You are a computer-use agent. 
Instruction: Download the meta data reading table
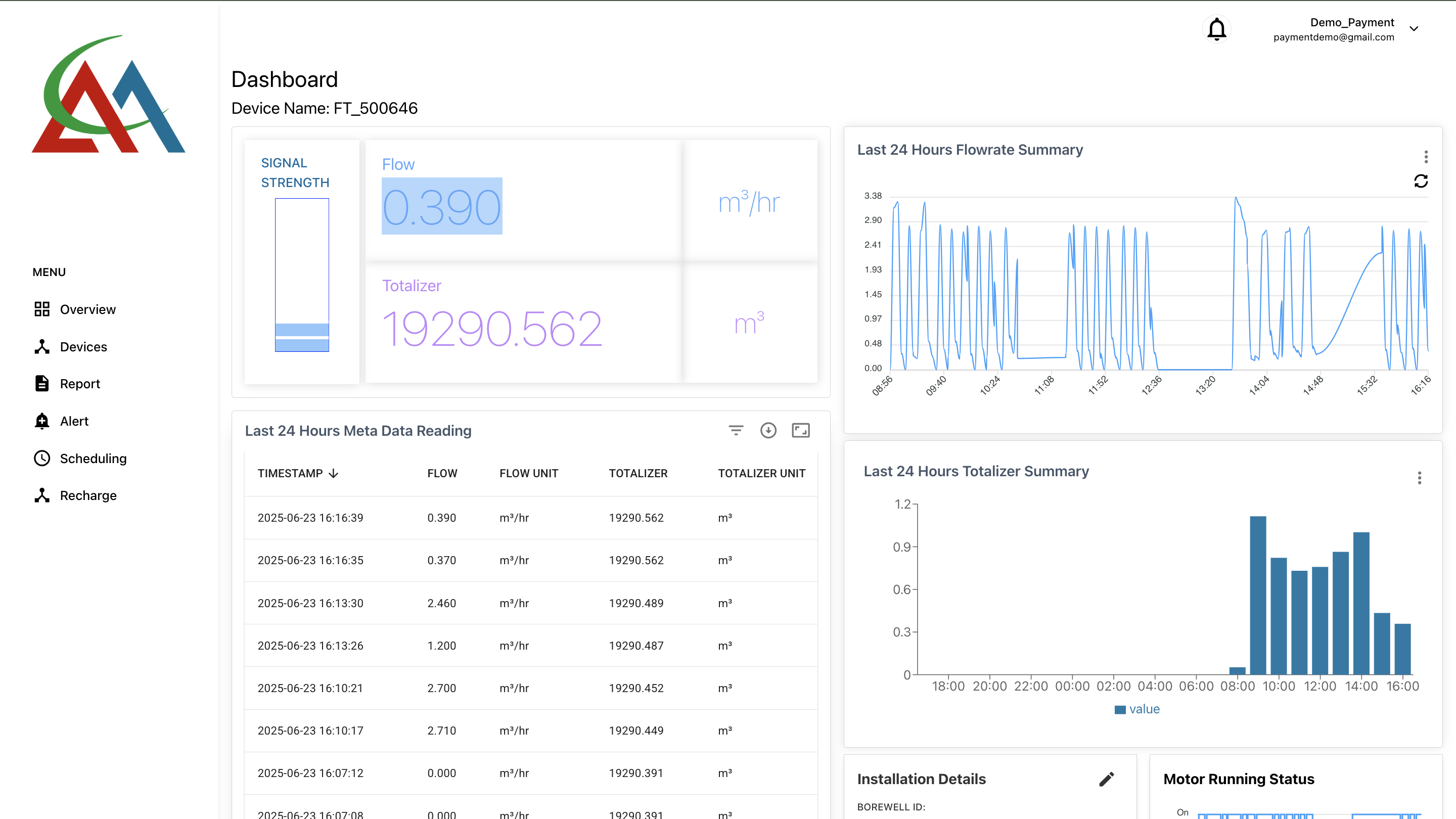point(768,431)
